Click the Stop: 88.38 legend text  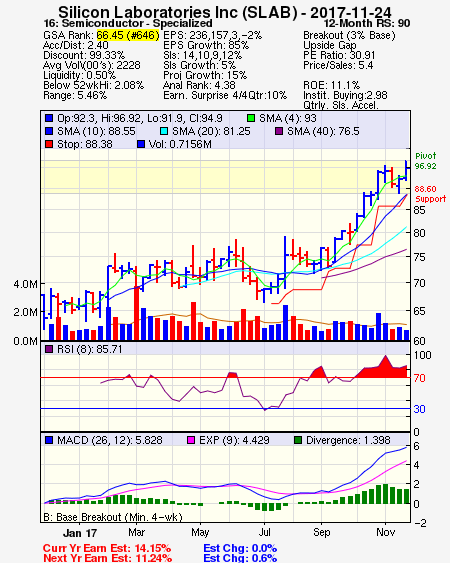click(85, 144)
